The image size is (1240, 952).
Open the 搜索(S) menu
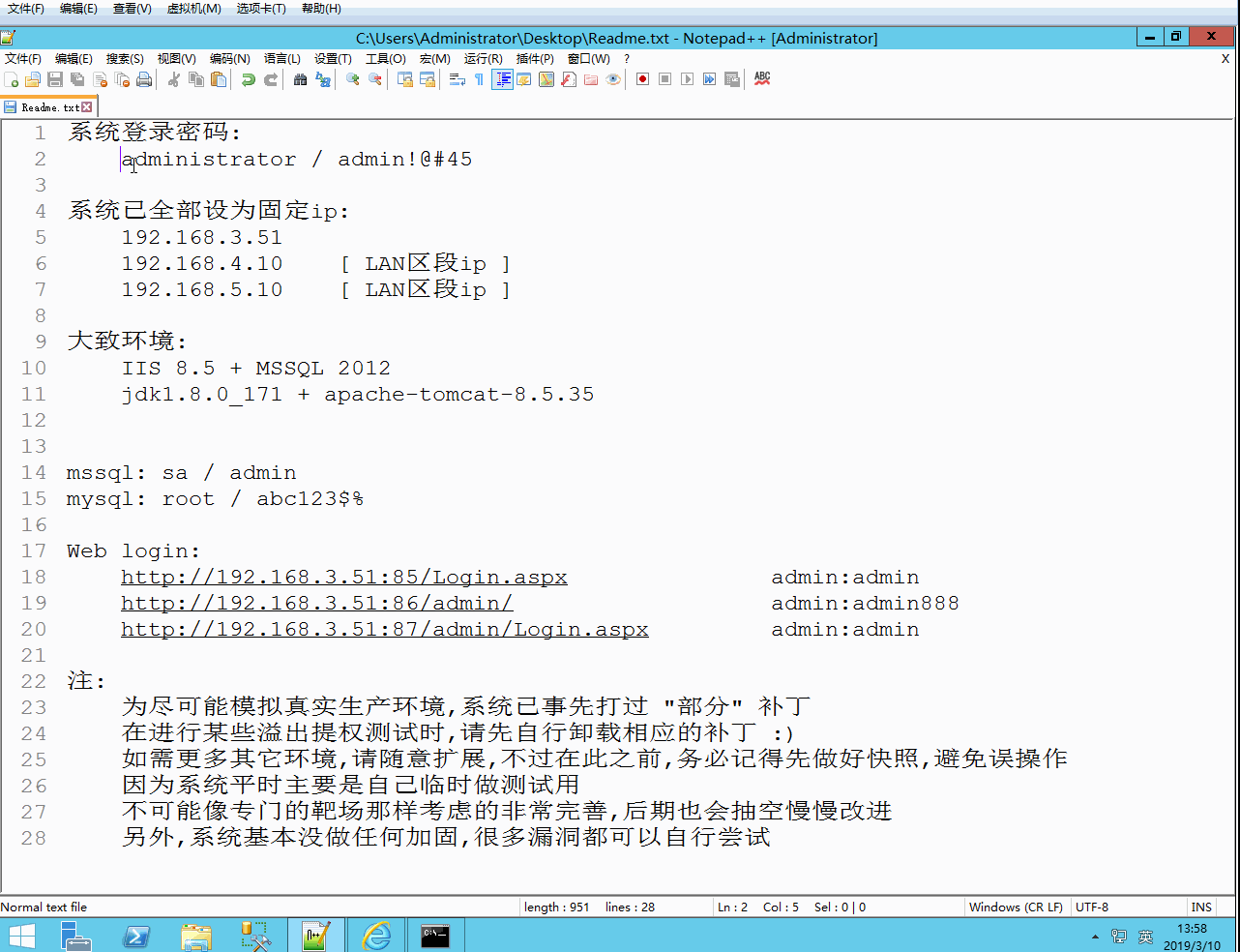(125, 59)
